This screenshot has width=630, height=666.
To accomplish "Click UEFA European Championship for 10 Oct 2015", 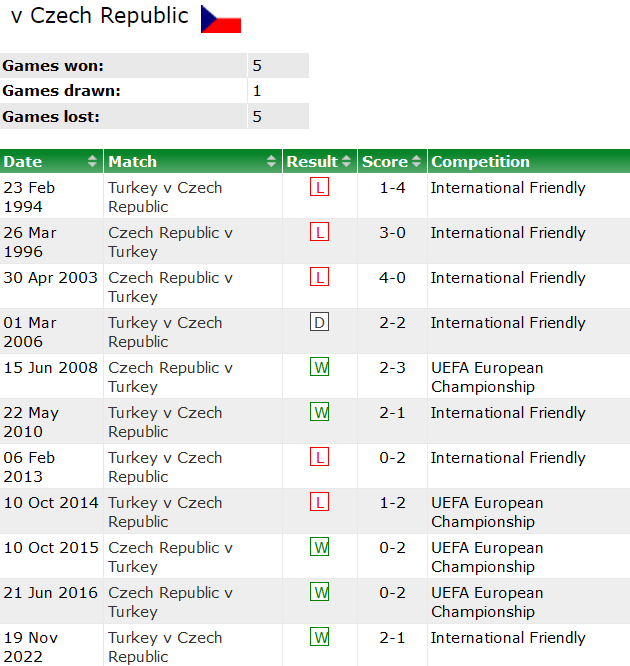I will pos(487,557).
